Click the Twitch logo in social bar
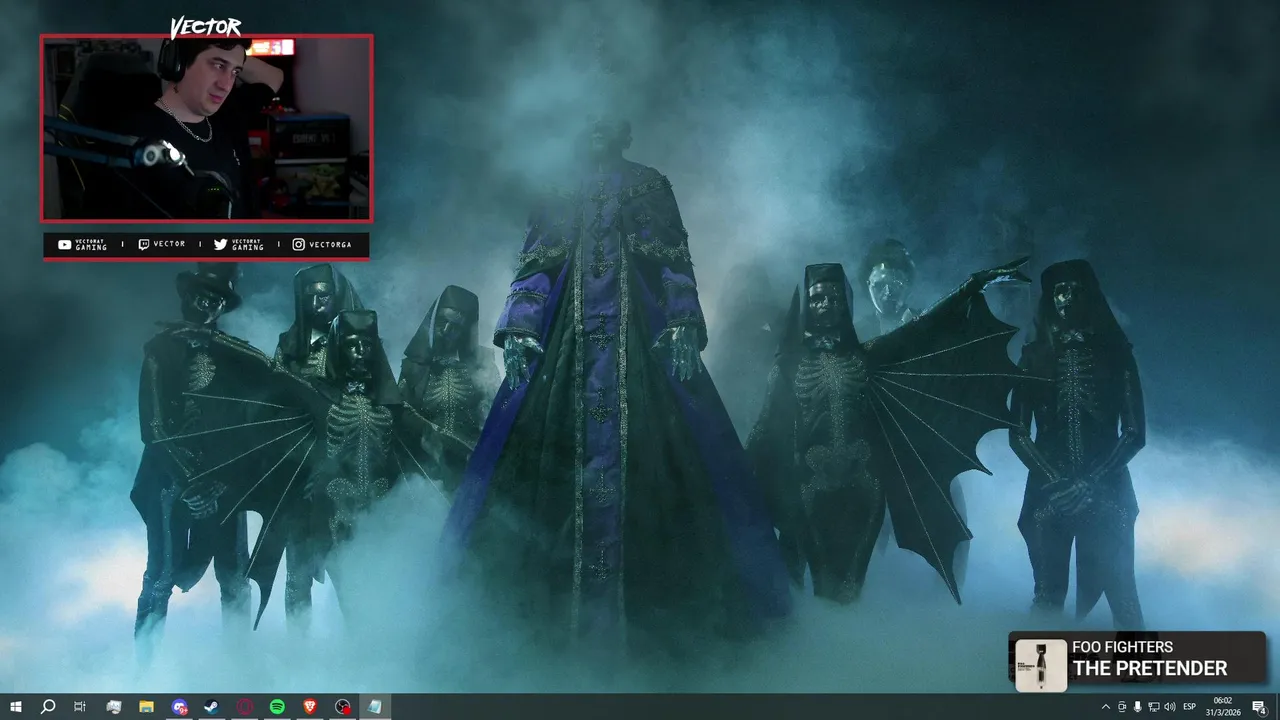 coord(144,244)
